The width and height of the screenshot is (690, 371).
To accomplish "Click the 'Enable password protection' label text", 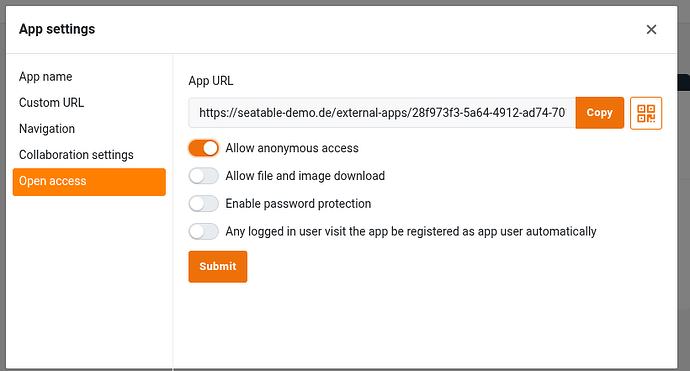I will (298, 204).
